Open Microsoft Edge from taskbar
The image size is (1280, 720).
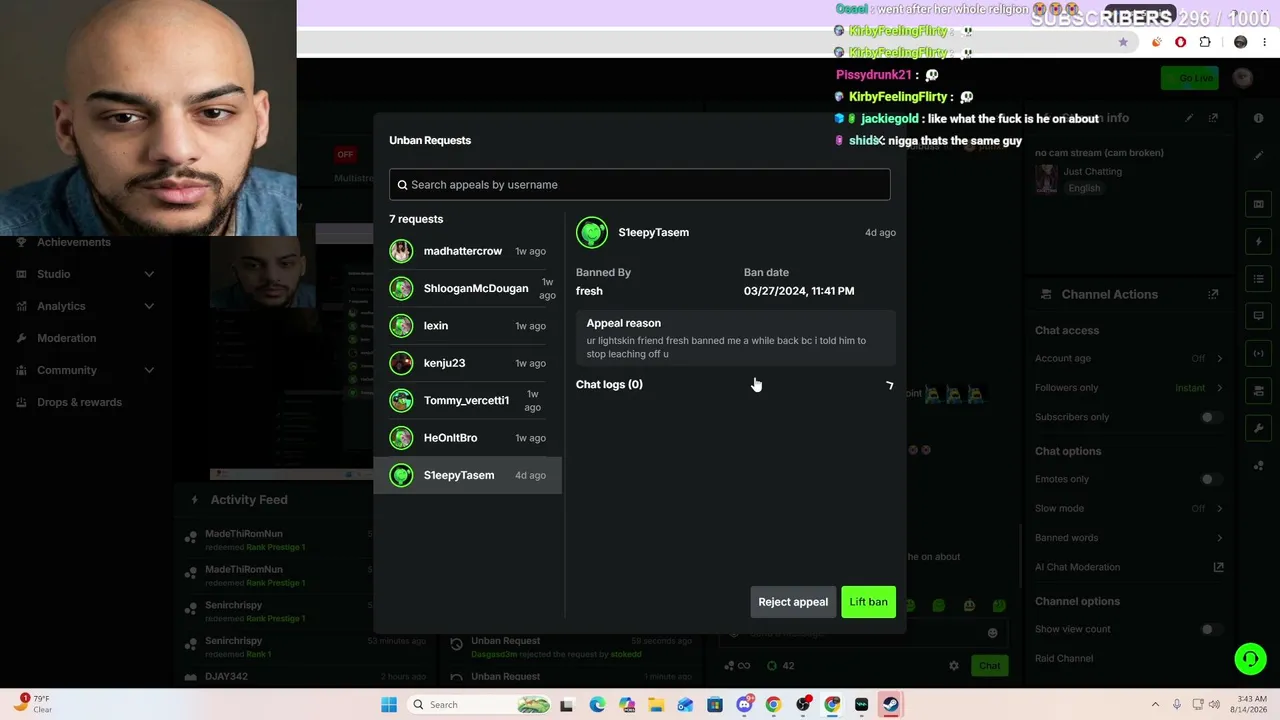597,705
